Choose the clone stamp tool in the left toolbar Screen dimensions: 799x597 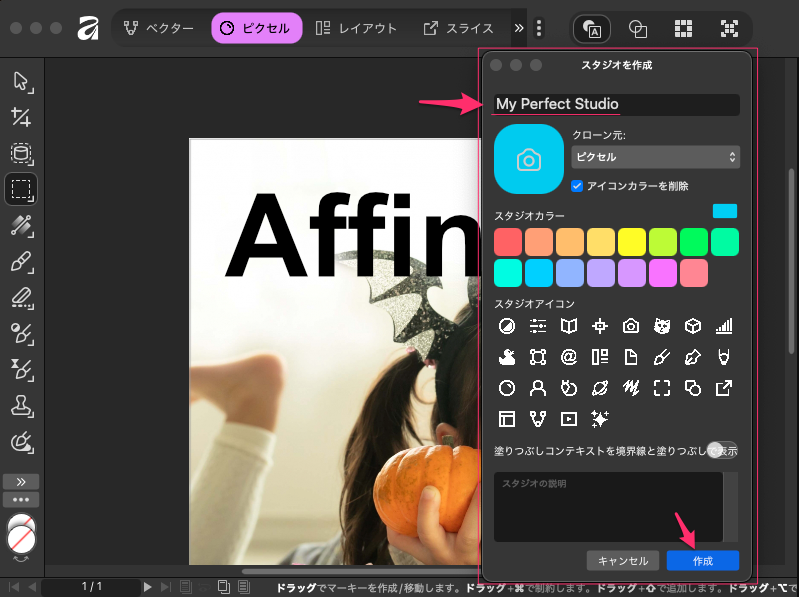[21, 405]
